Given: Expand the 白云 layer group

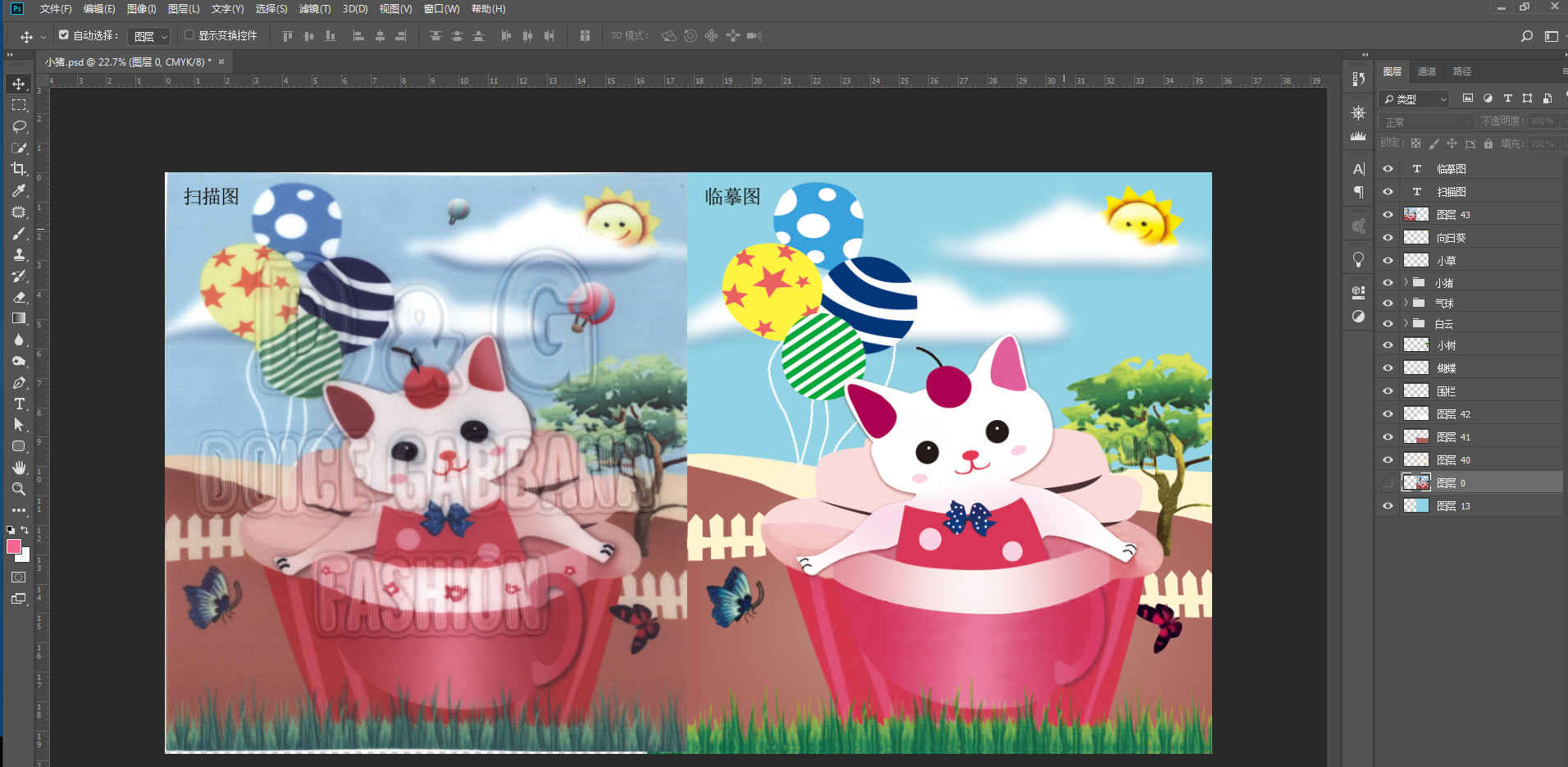Looking at the screenshot, I should tap(1406, 323).
